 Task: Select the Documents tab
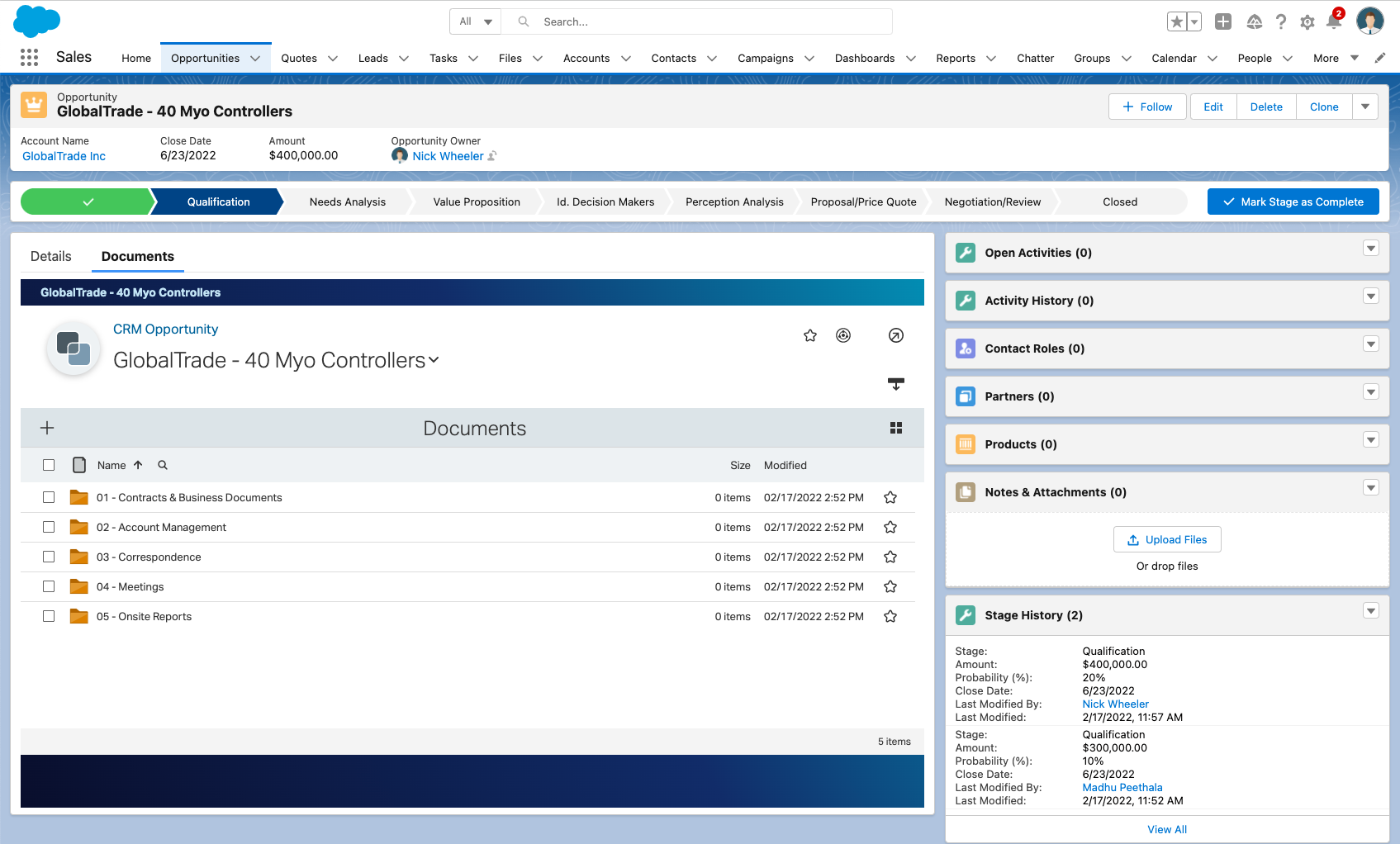138,256
